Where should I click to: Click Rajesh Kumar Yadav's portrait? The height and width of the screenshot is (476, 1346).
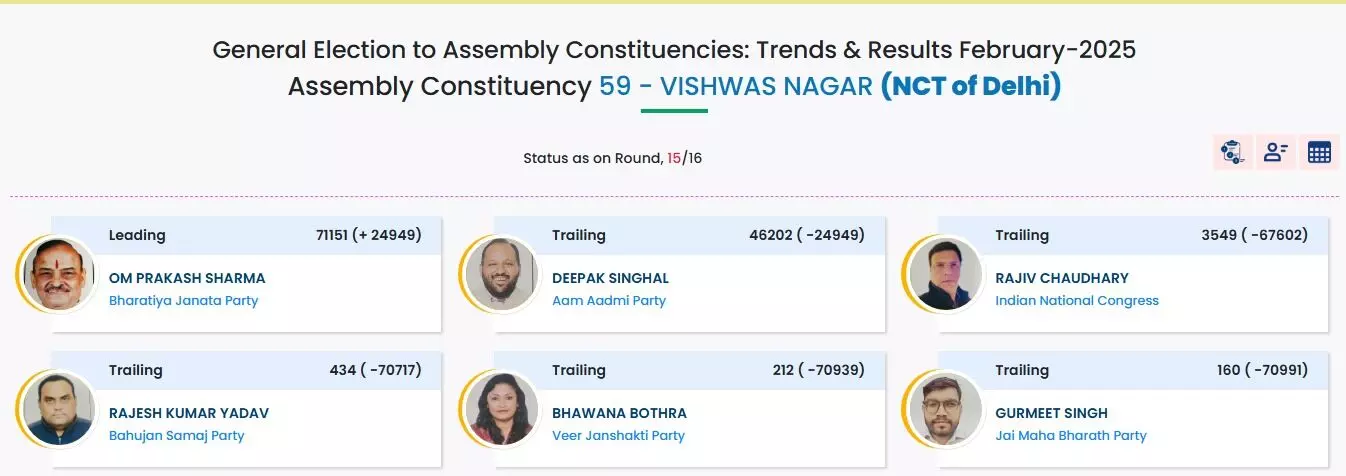(56, 409)
